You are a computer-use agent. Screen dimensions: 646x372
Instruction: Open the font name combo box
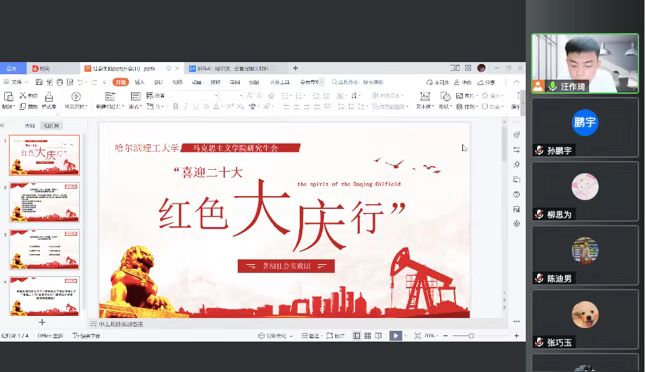point(193,96)
